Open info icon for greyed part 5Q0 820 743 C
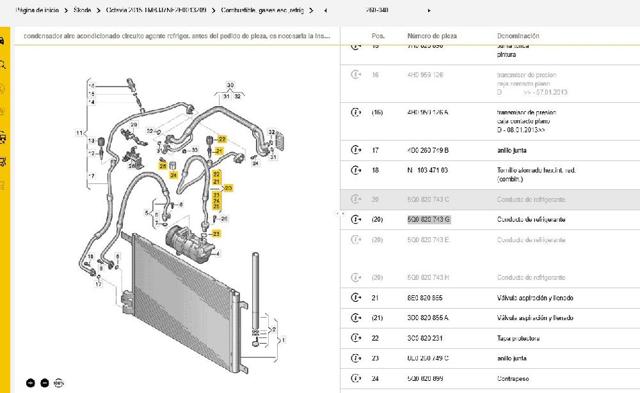The height and width of the screenshot is (393, 640). click(356, 199)
